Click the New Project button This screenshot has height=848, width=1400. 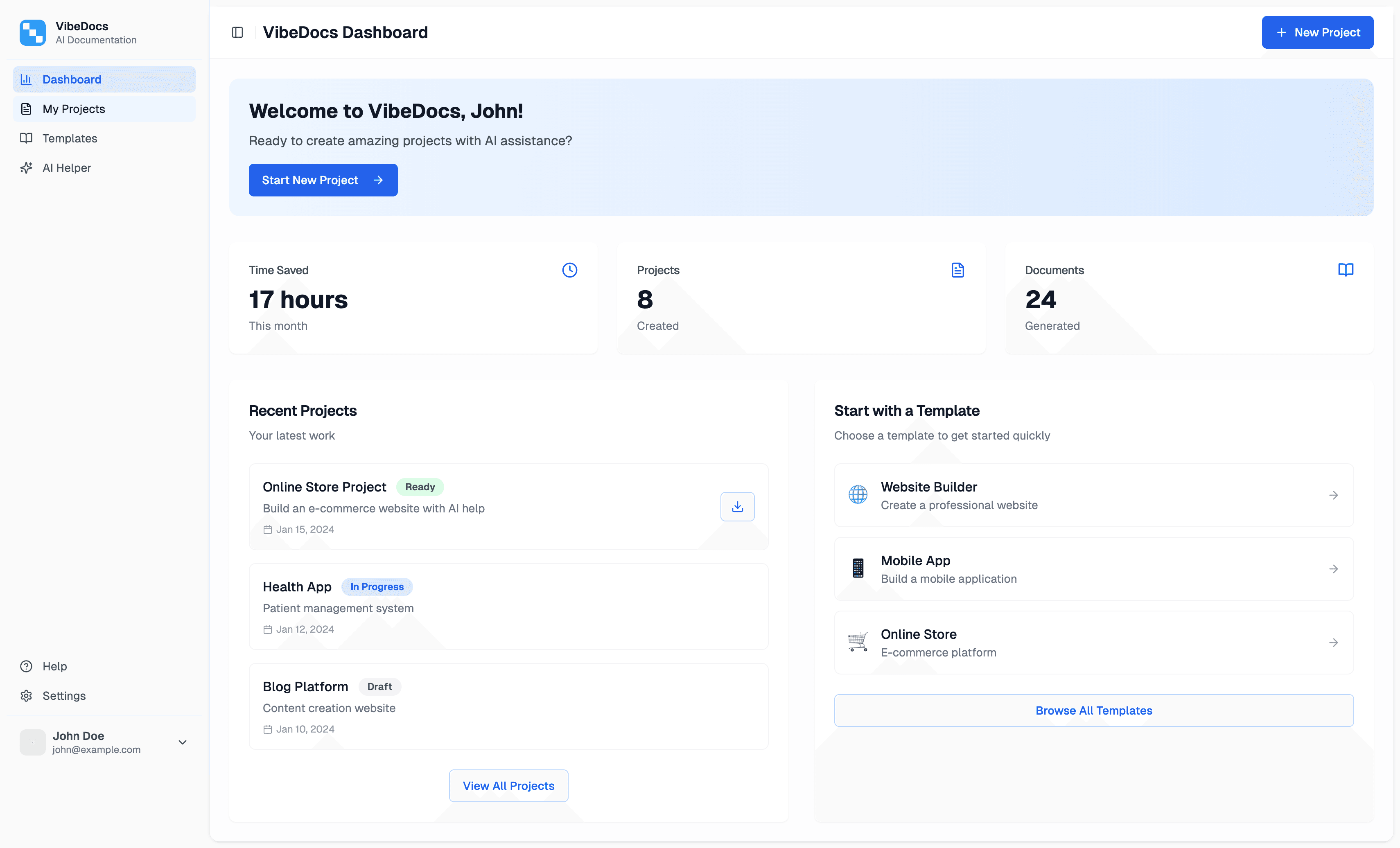(x=1318, y=32)
